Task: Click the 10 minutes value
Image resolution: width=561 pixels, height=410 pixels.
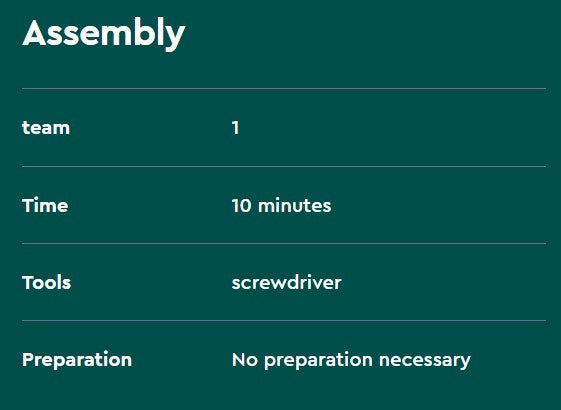Action: point(281,205)
